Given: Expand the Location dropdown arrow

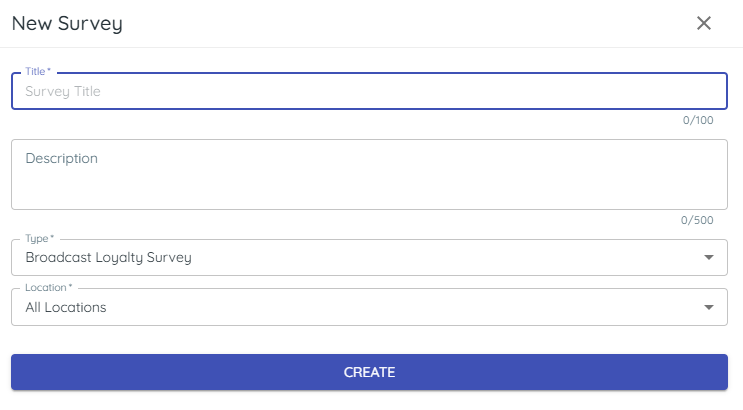Looking at the screenshot, I should (x=709, y=307).
